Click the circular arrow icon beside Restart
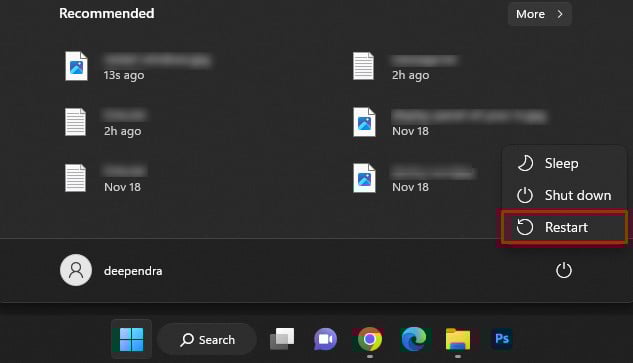The width and height of the screenshot is (633, 363). click(525, 227)
